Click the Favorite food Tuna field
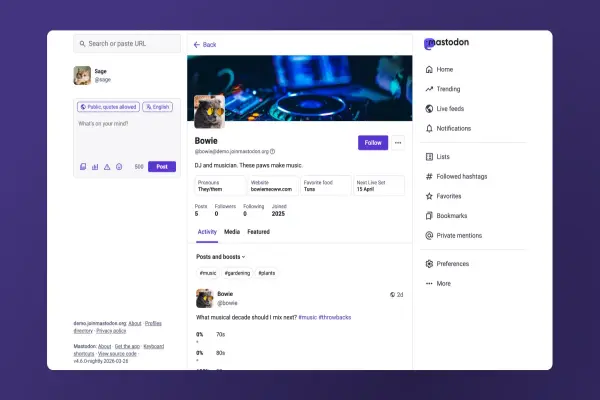Screen dimensions: 600x400 [326, 186]
